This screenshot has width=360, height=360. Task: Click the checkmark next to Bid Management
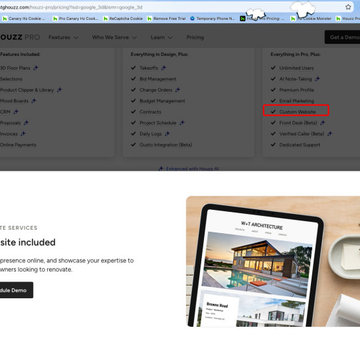(x=133, y=79)
